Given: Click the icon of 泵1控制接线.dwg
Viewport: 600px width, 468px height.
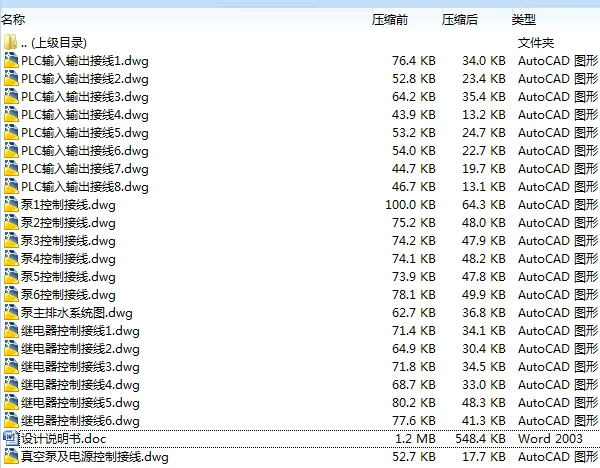Looking at the screenshot, I should (11, 204).
